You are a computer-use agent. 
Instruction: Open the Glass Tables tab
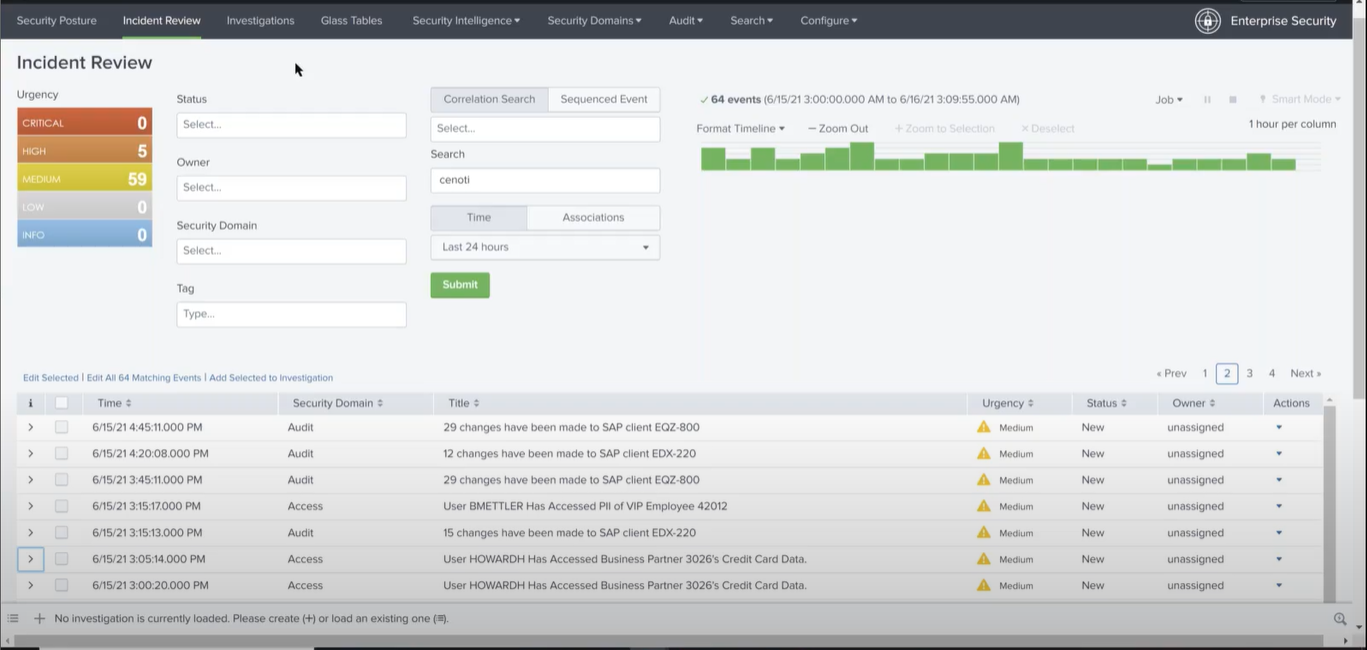pyautogui.click(x=351, y=20)
